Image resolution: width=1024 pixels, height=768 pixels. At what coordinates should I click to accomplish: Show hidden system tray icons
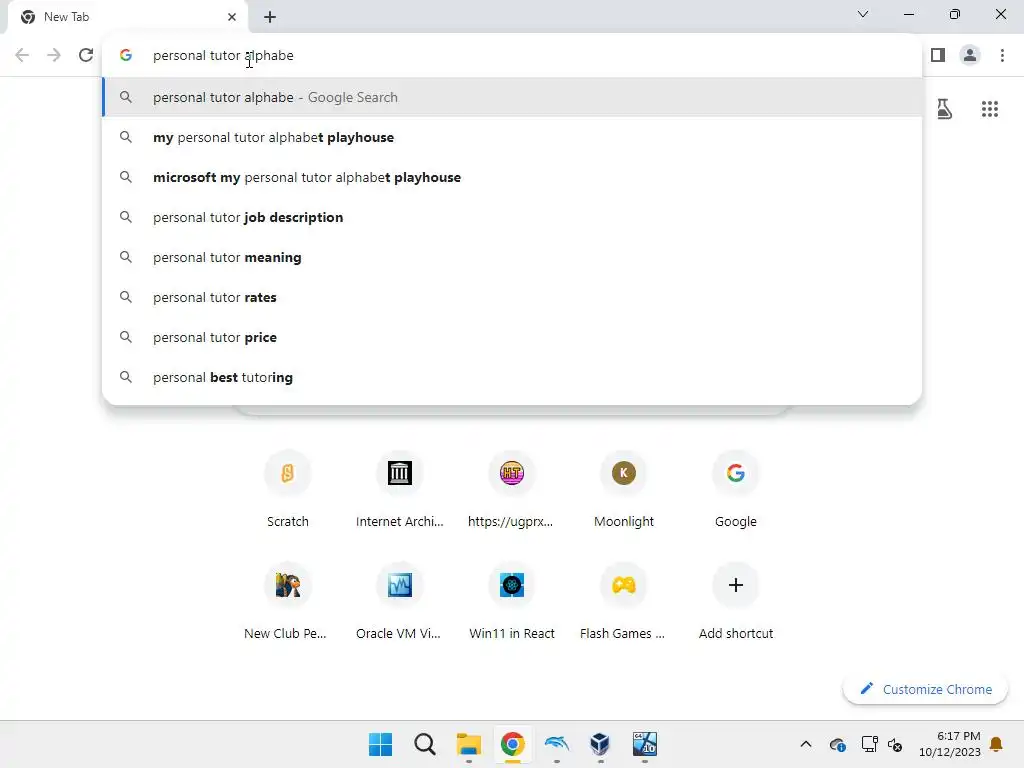(806, 744)
